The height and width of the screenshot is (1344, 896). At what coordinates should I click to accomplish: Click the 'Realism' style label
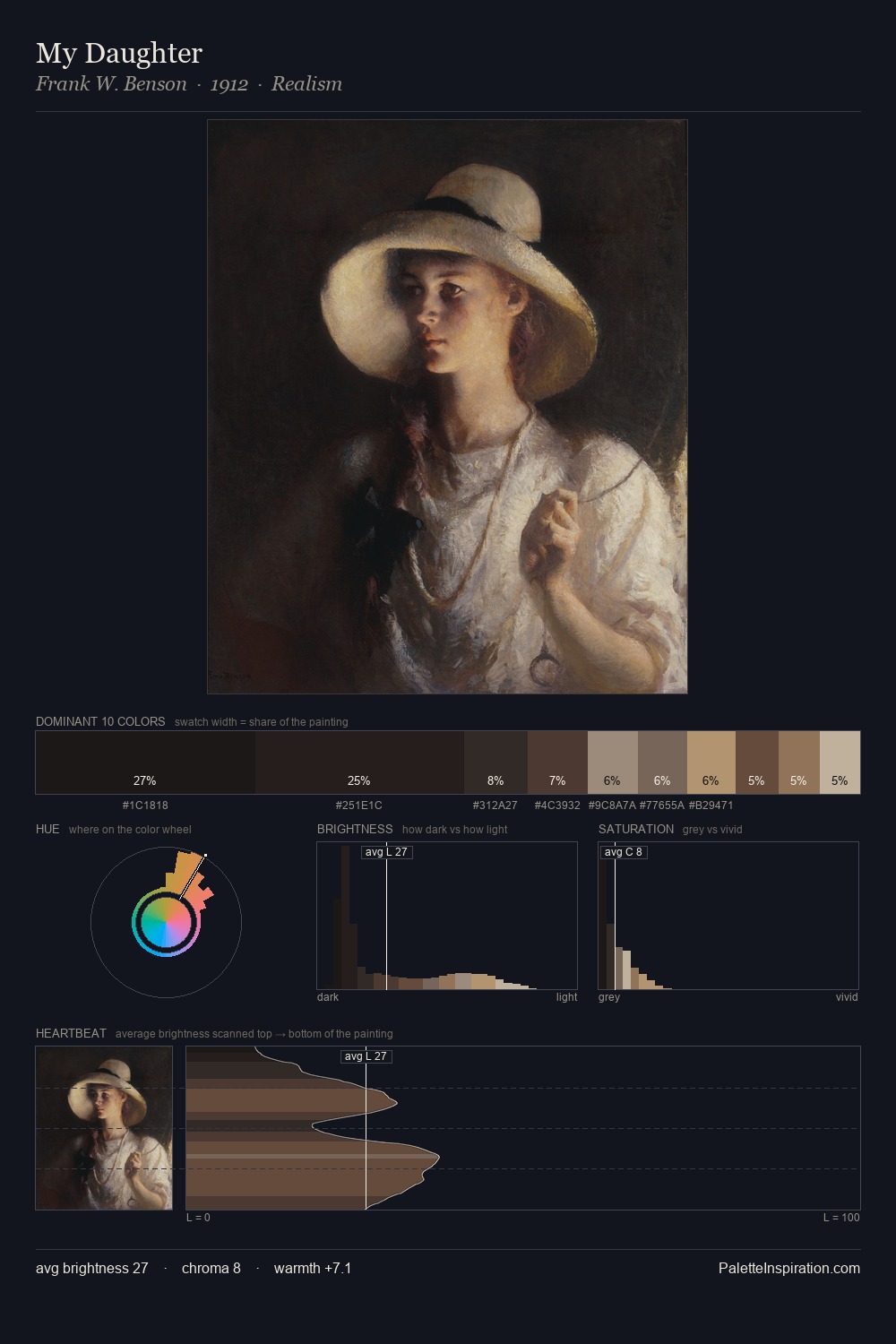pyautogui.click(x=306, y=84)
